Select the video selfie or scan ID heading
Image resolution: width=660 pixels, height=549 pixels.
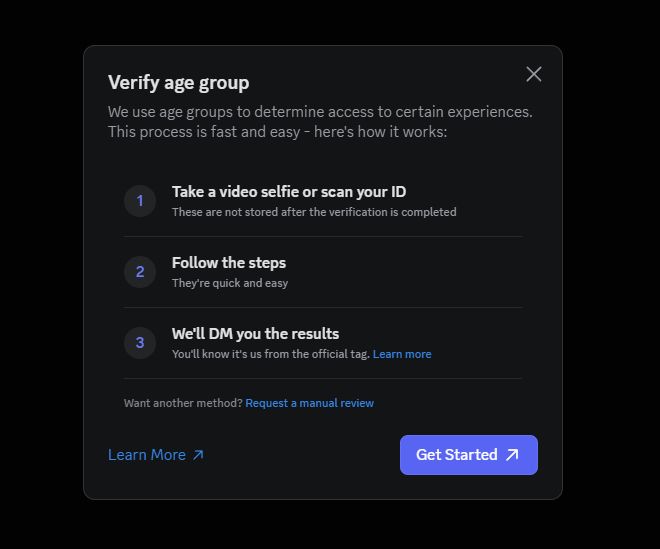pyautogui.click(x=289, y=192)
